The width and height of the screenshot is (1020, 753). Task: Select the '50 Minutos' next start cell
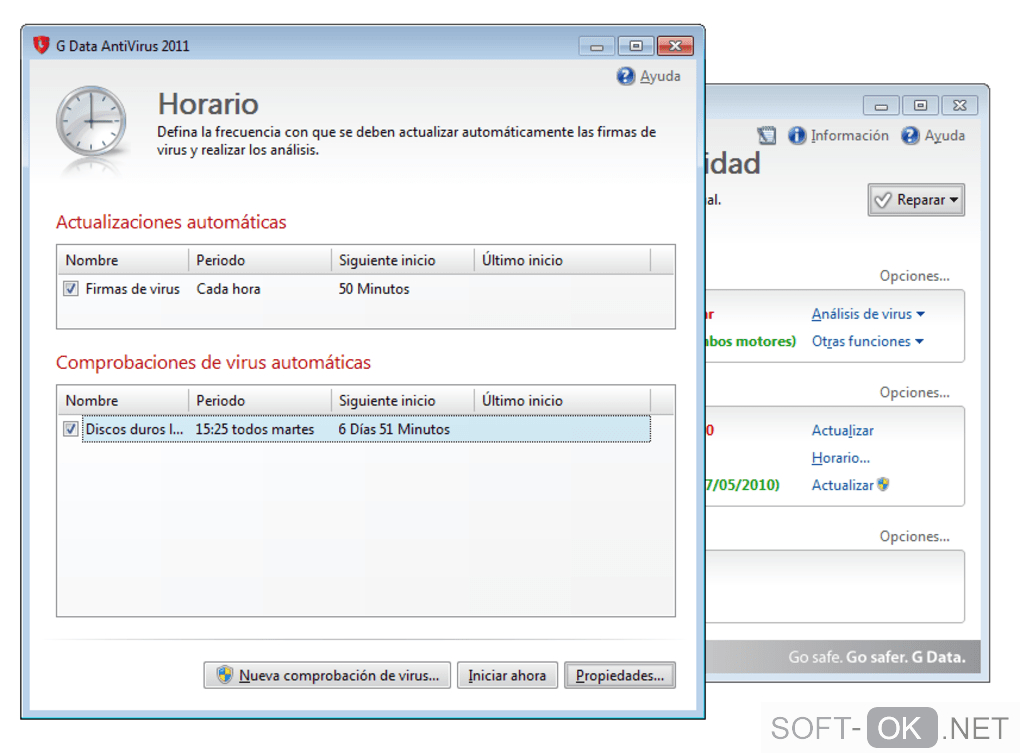(374, 289)
